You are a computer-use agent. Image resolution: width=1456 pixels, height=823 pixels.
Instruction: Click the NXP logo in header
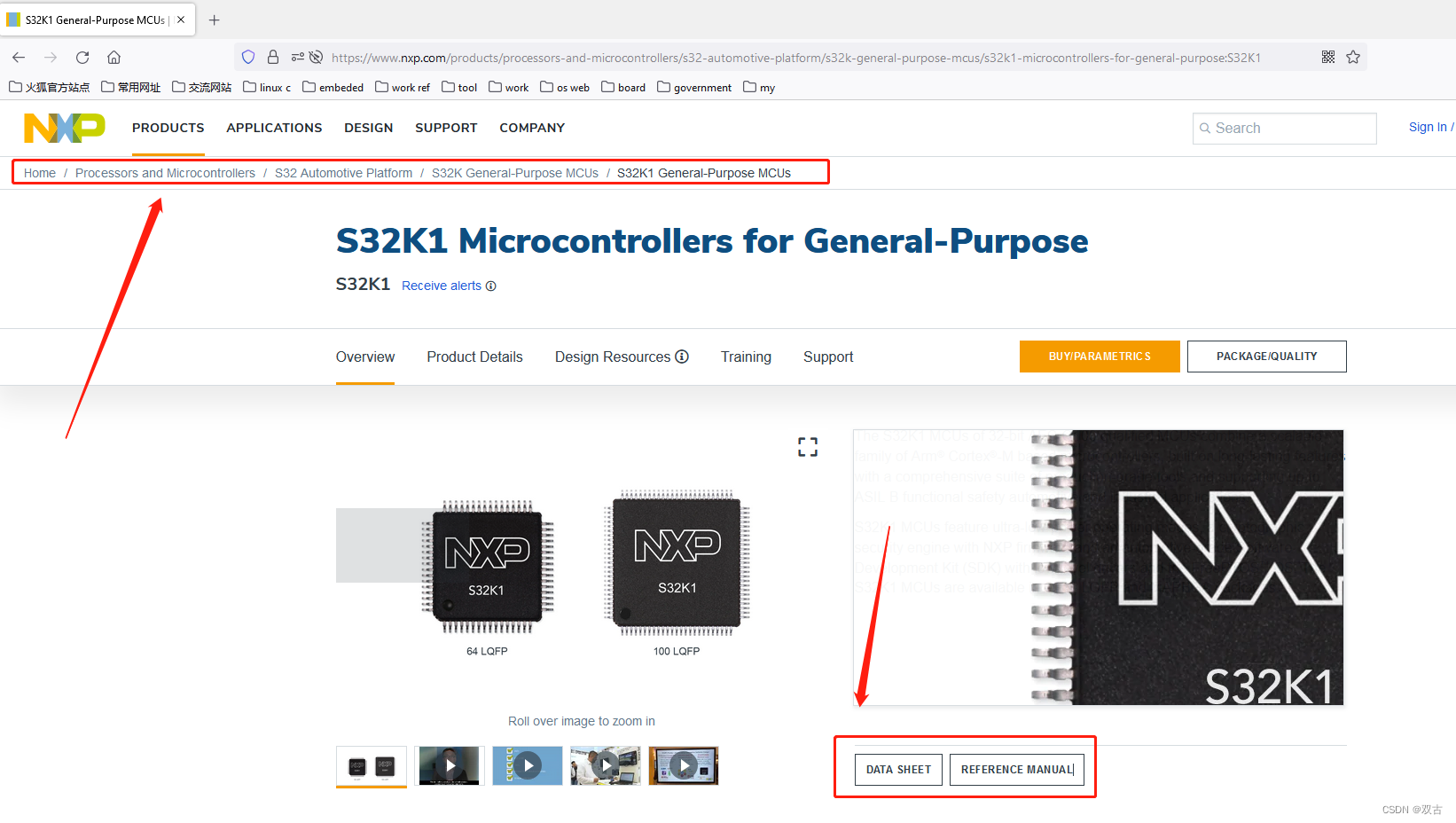click(65, 128)
